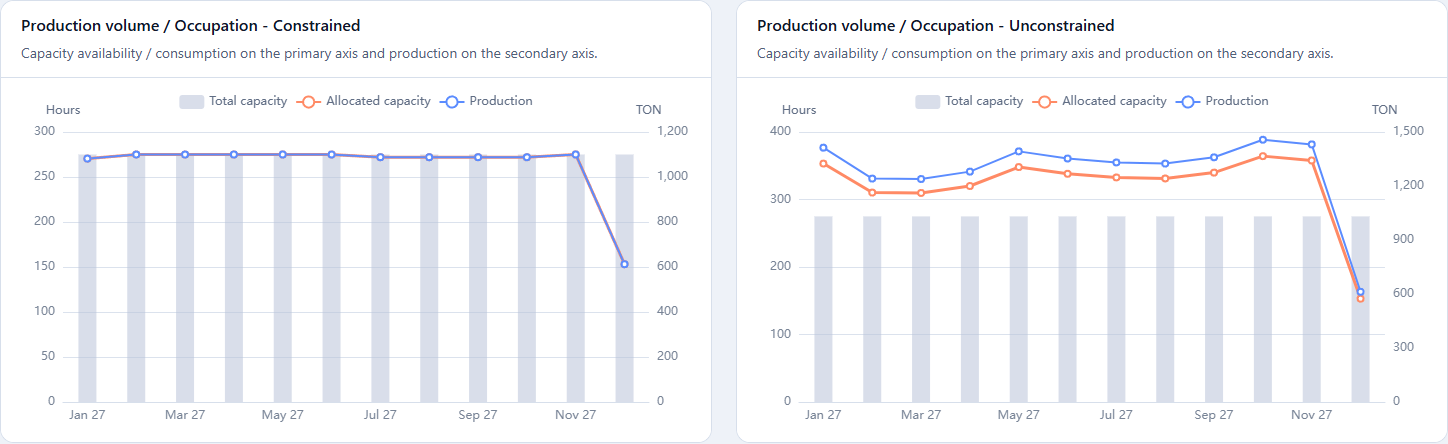
Task: Click May 27 orange Allocated point in Unconstrained chart
Action: pos(1019,167)
